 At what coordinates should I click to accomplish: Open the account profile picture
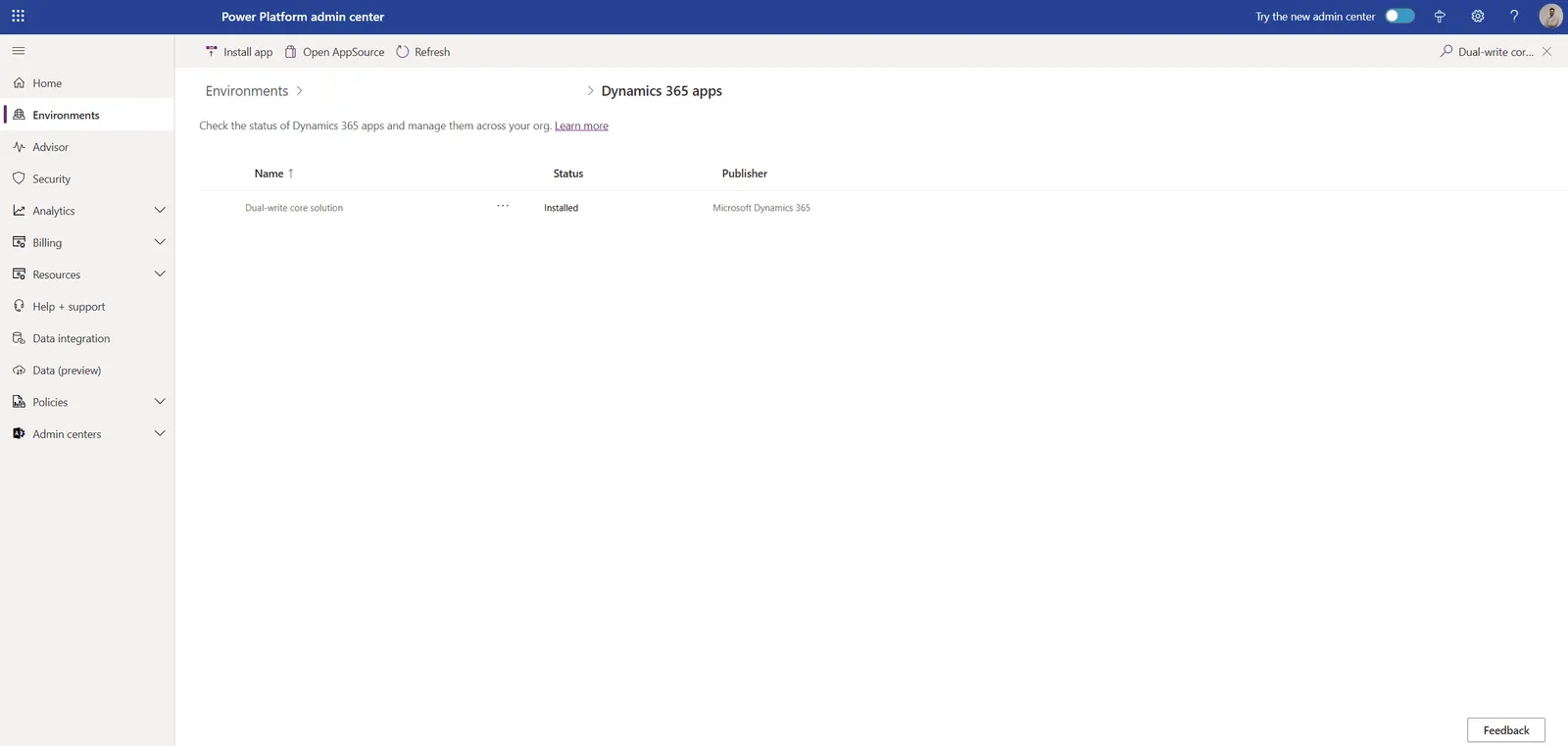point(1550,16)
